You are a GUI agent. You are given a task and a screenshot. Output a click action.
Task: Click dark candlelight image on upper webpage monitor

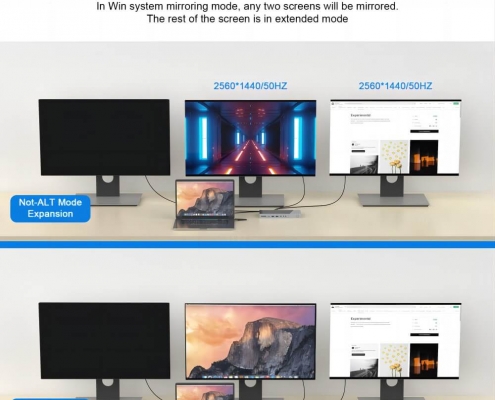click(424, 157)
